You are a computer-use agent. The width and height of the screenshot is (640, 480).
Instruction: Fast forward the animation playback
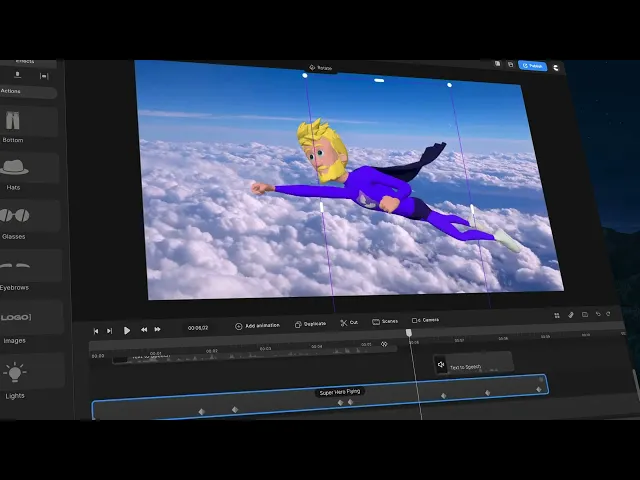pos(158,329)
